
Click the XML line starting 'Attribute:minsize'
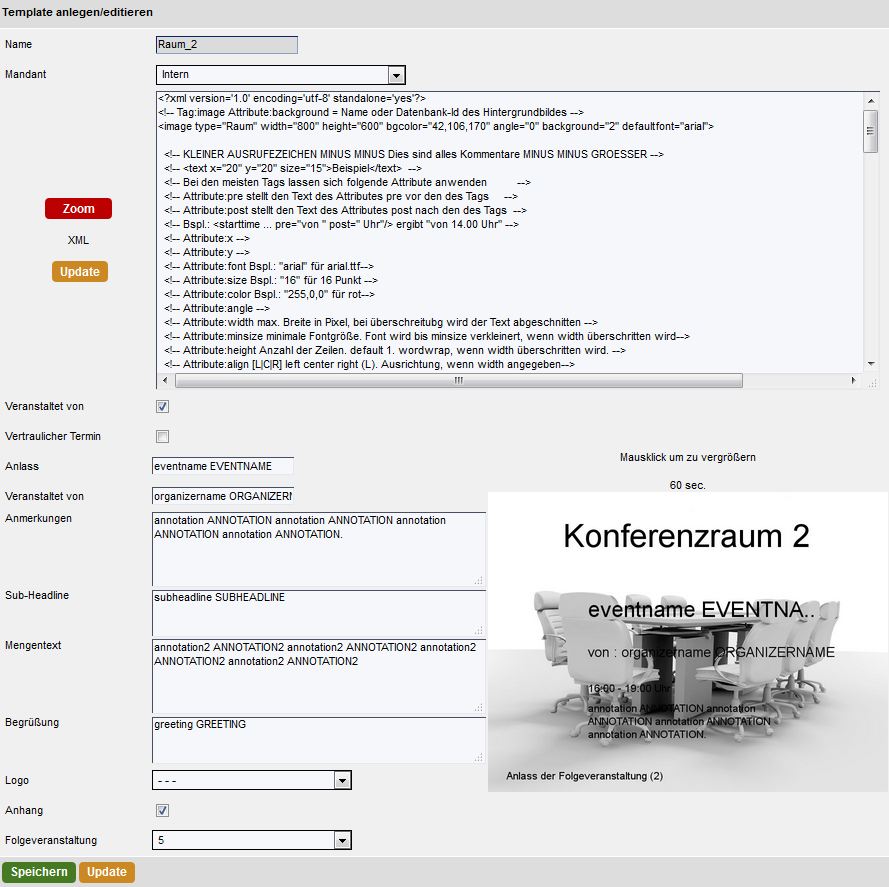pyautogui.click(x=427, y=336)
